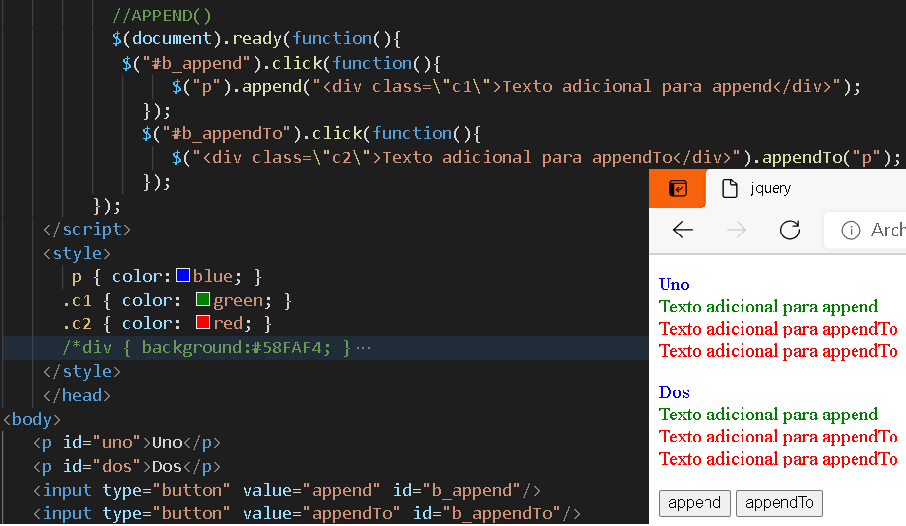Click '.append(' call after $("p")
Screen dimensions: 906x526
tap(272, 87)
